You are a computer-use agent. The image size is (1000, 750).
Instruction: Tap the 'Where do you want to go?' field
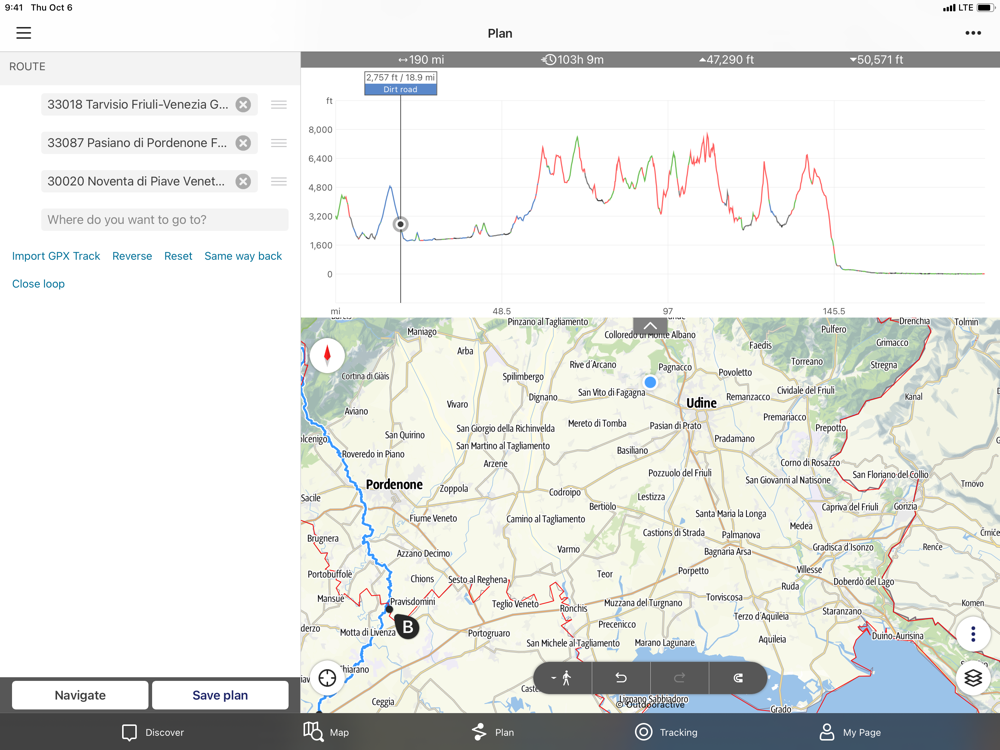(x=165, y=219)
